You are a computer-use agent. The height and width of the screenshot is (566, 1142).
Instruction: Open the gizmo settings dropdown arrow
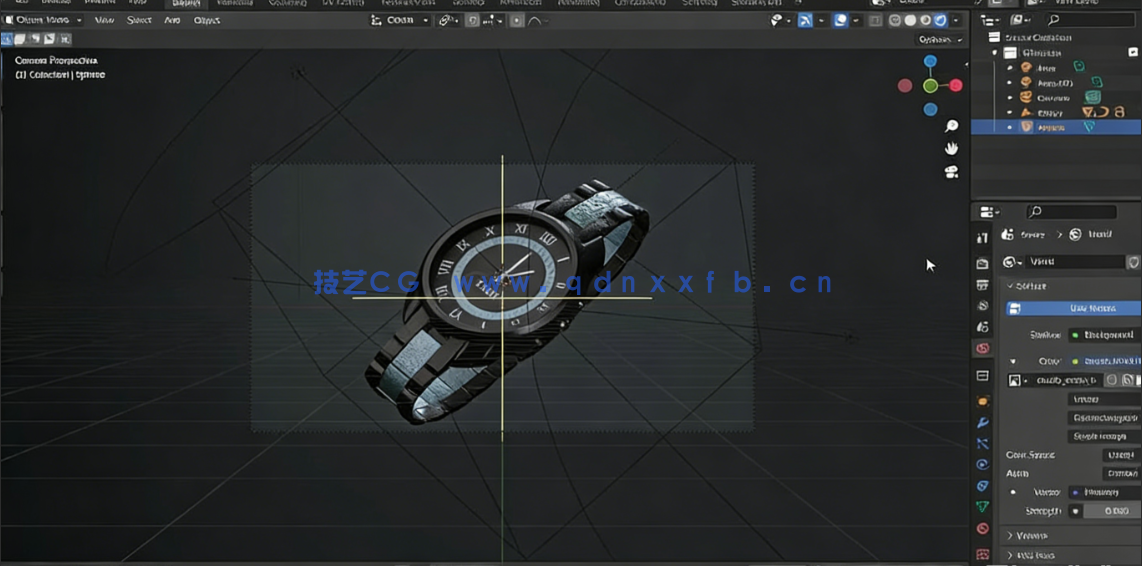point(821,20)
